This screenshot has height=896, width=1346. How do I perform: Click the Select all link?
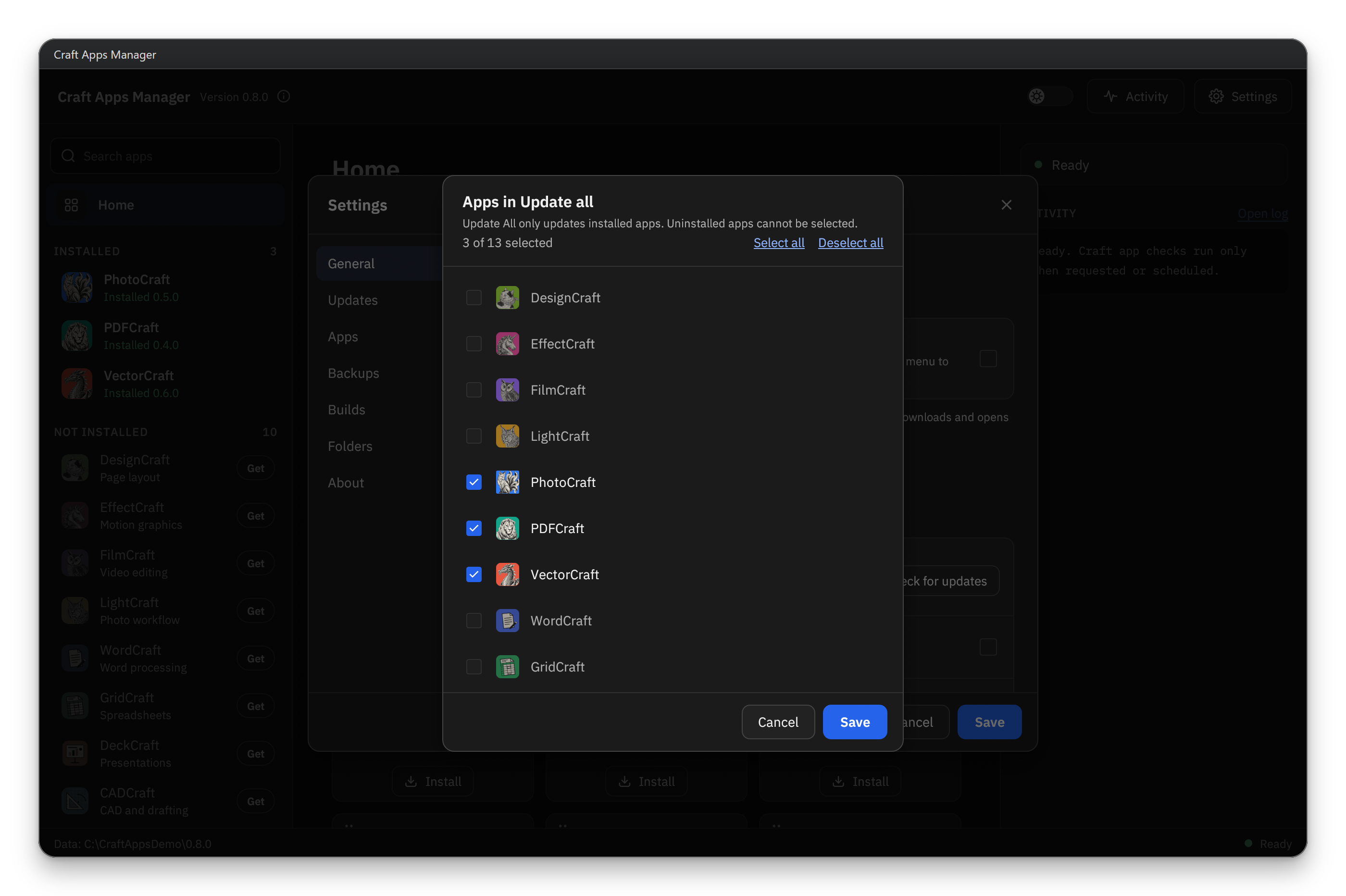click(779, 243)
